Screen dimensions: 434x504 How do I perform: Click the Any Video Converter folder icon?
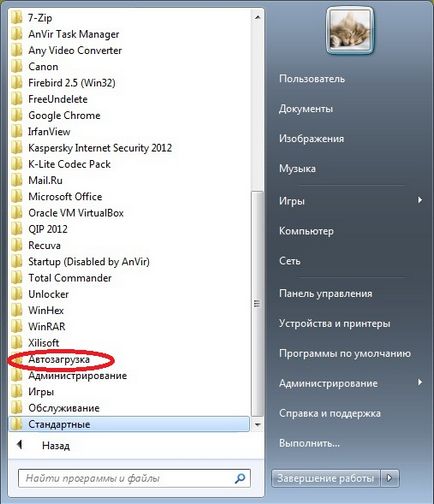(x=16, y=50)
